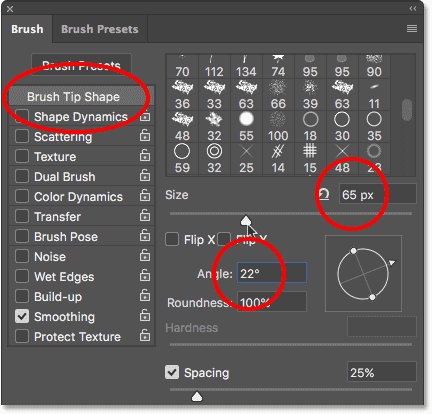
Task: Select the Brush tab
Action: click(27, 29)
